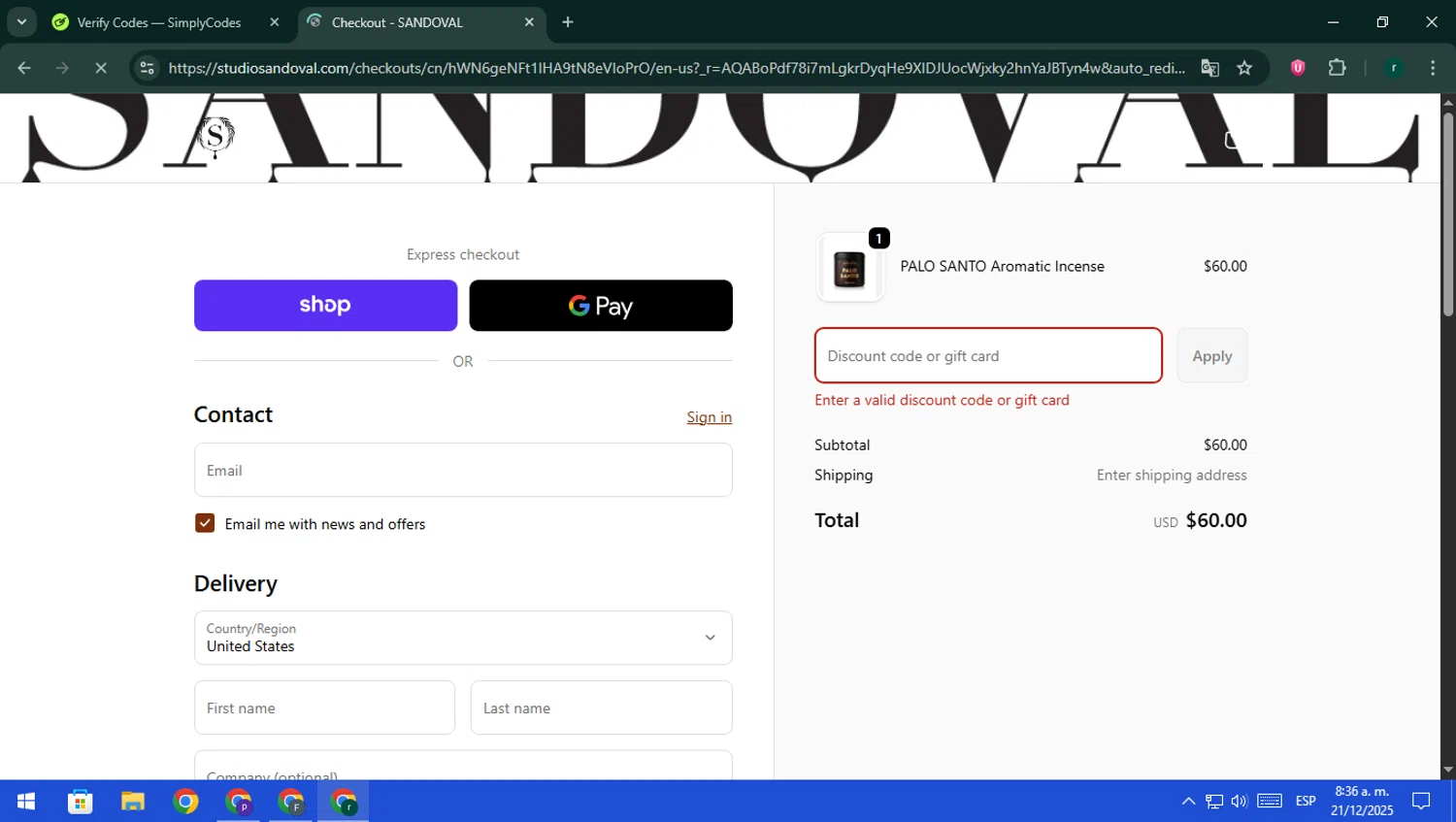Uncheck Email me with news and offers
Screen dimensions: 1456x822
[x=205, y=523]
